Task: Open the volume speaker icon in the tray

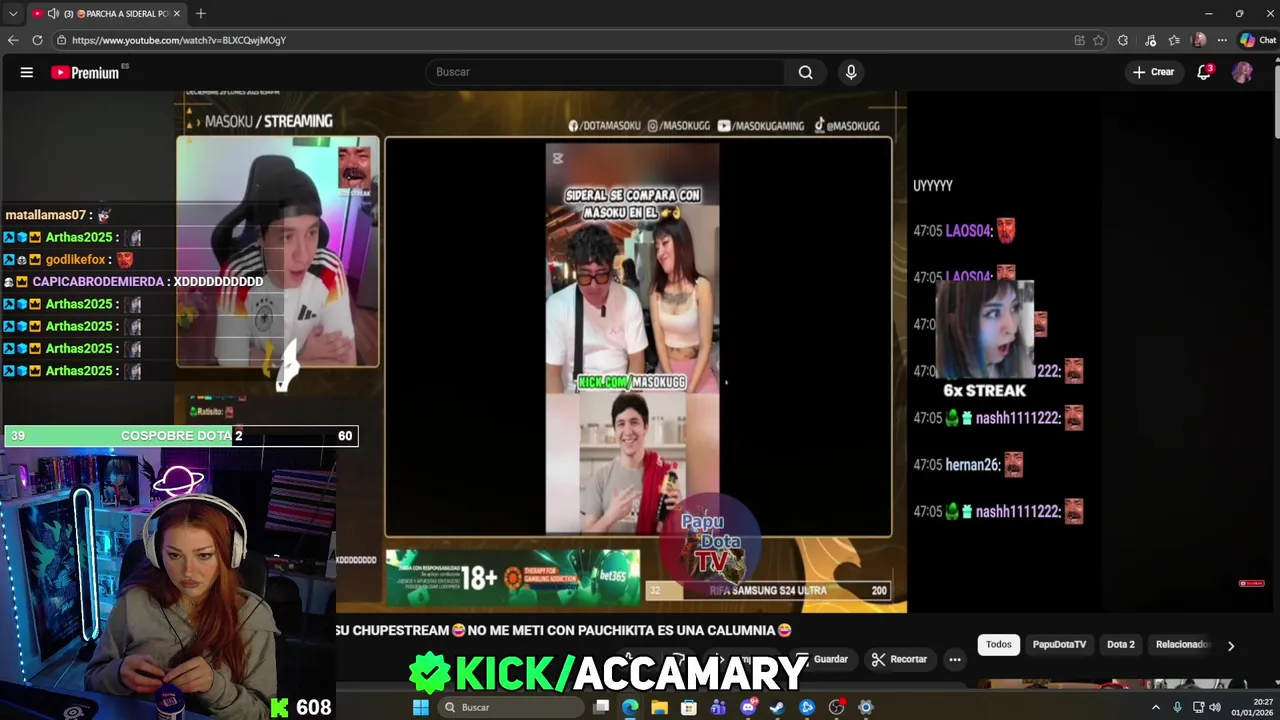Action: click(1215, 707)
